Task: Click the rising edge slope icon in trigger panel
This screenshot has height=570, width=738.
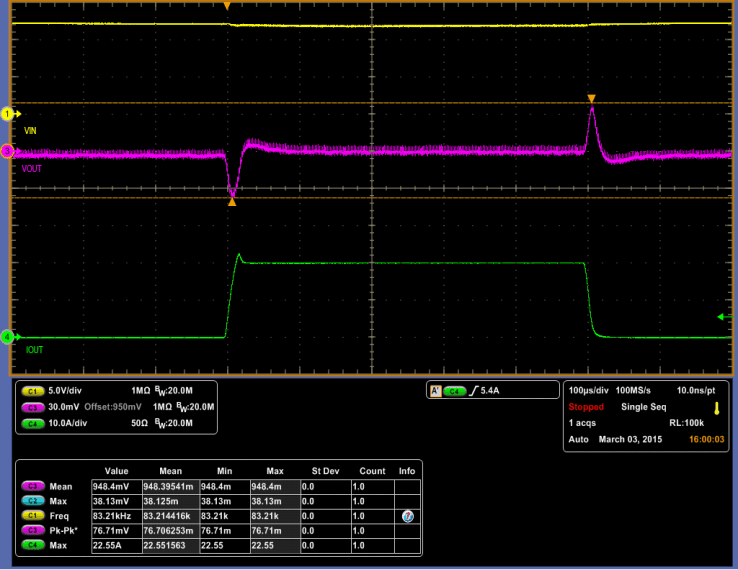Action: [476, 391]
